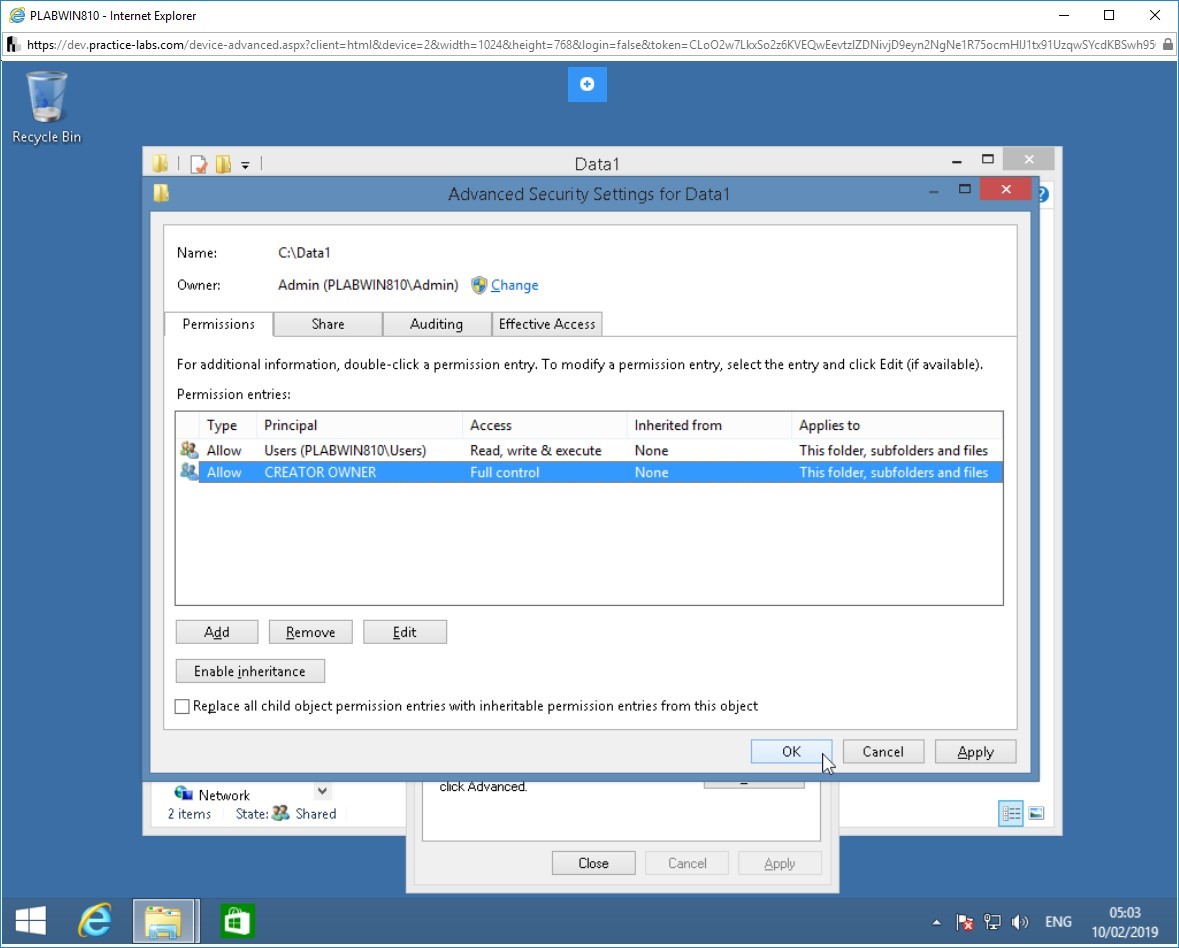Click the Remove button
This screenshot has width=1179, height=948.
point(311,632)
